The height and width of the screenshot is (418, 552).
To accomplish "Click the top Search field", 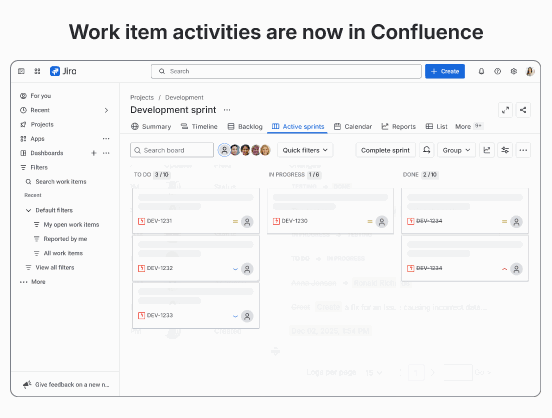I will tap(286, 71).
